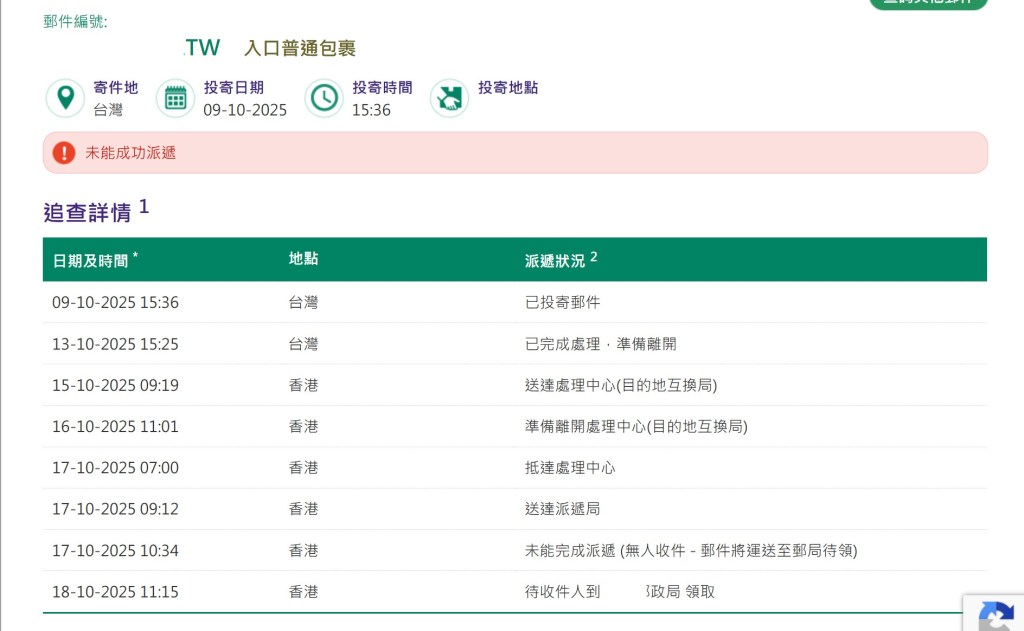
Task: Click the 郵件編號 label
Action: click(x=75, y=21)
